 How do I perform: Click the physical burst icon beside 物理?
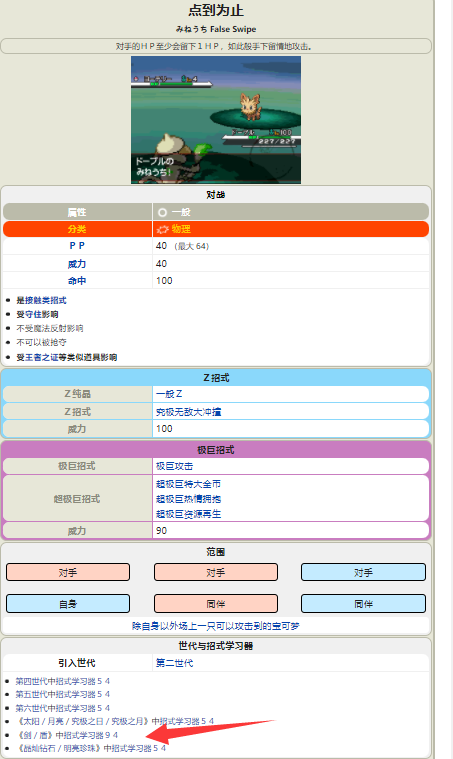[163, 229]
